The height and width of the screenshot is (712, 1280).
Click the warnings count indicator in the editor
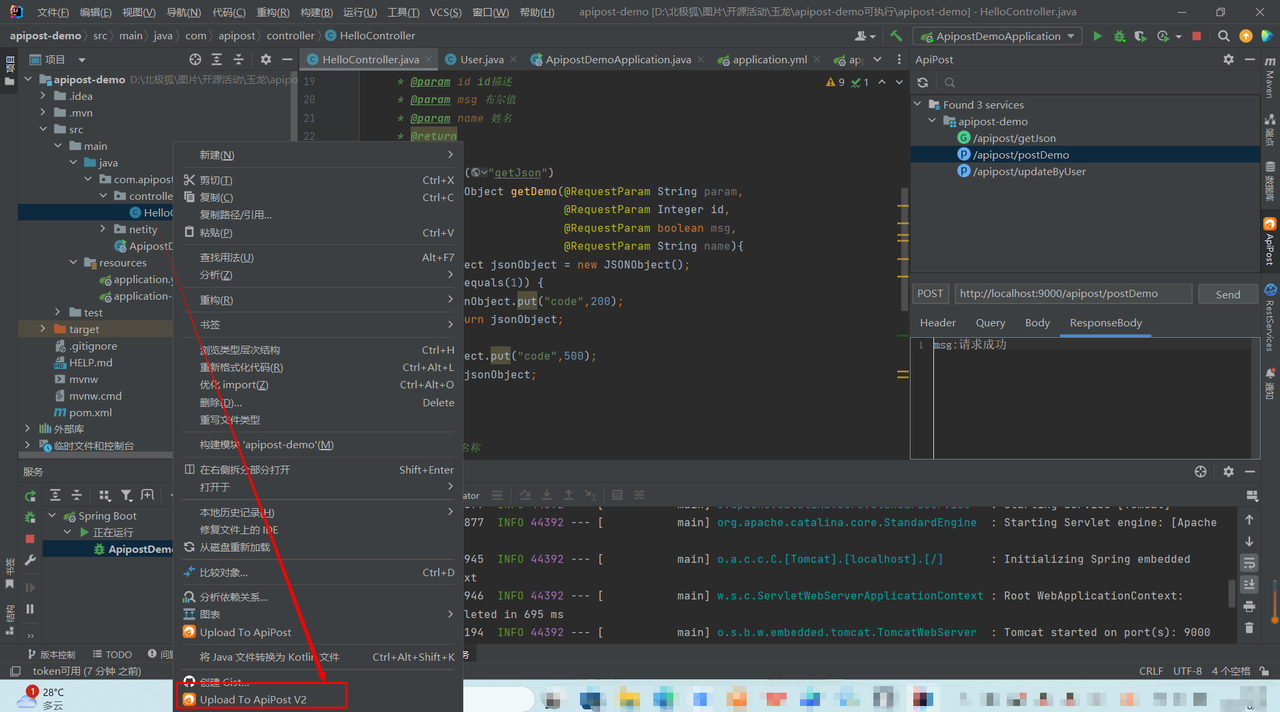(836, 82)
